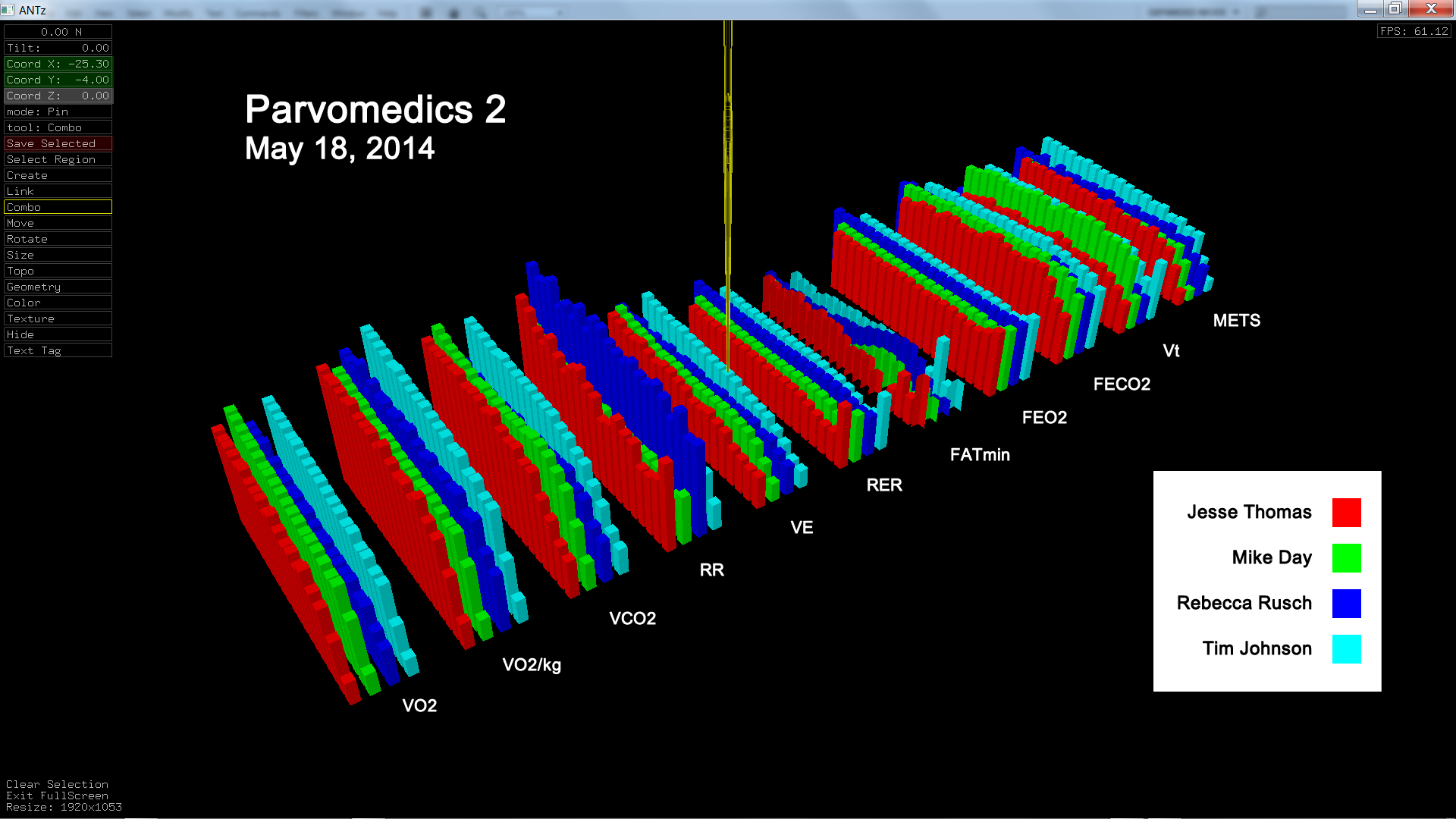The width and height of the screenshot is (1456, 819).
Task: Open the Color option
Action: click(58, 303)
